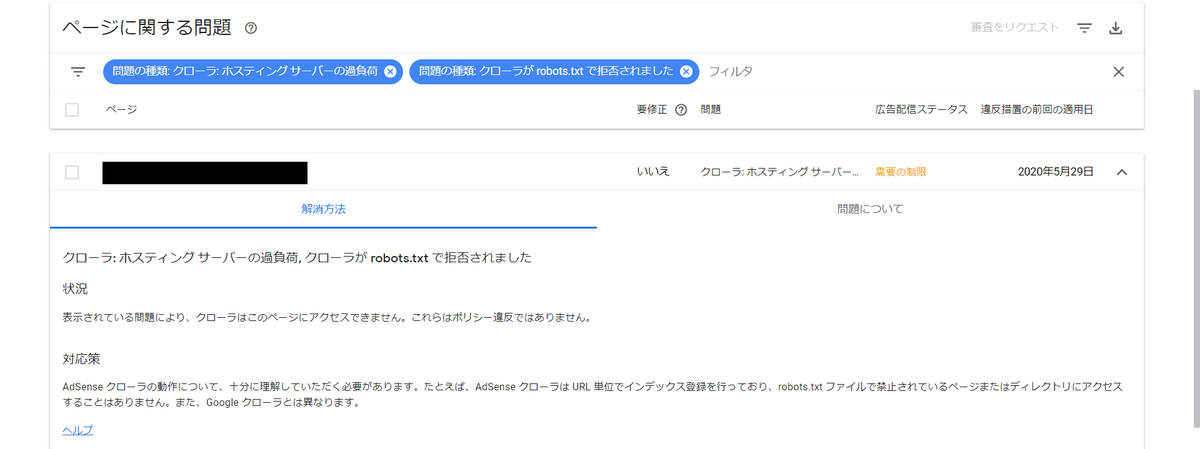Click the filter icon left of chips
The image size is (1200, 449).
coord(78,72)
